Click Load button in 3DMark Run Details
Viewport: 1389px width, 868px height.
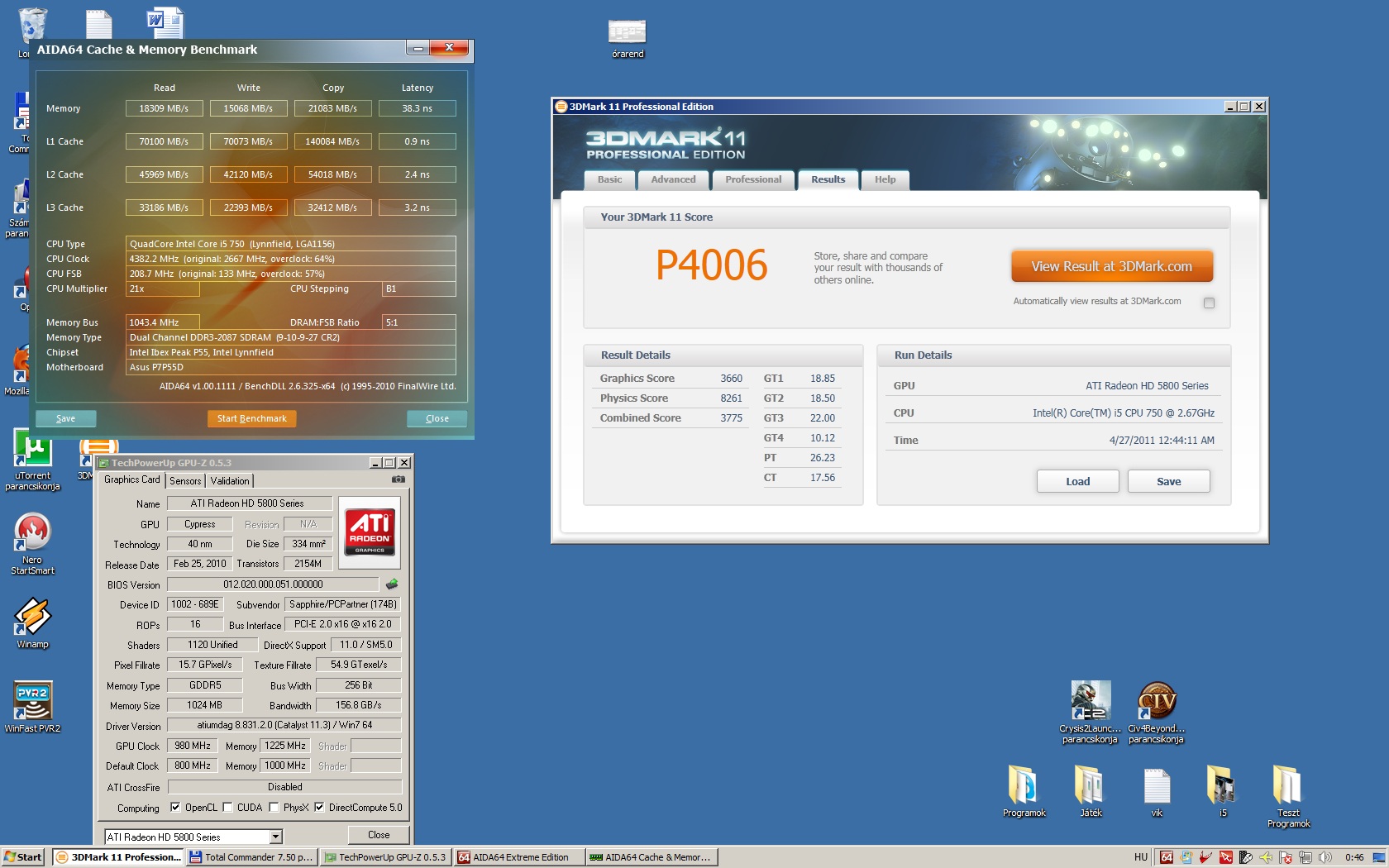click(1077, 481)
